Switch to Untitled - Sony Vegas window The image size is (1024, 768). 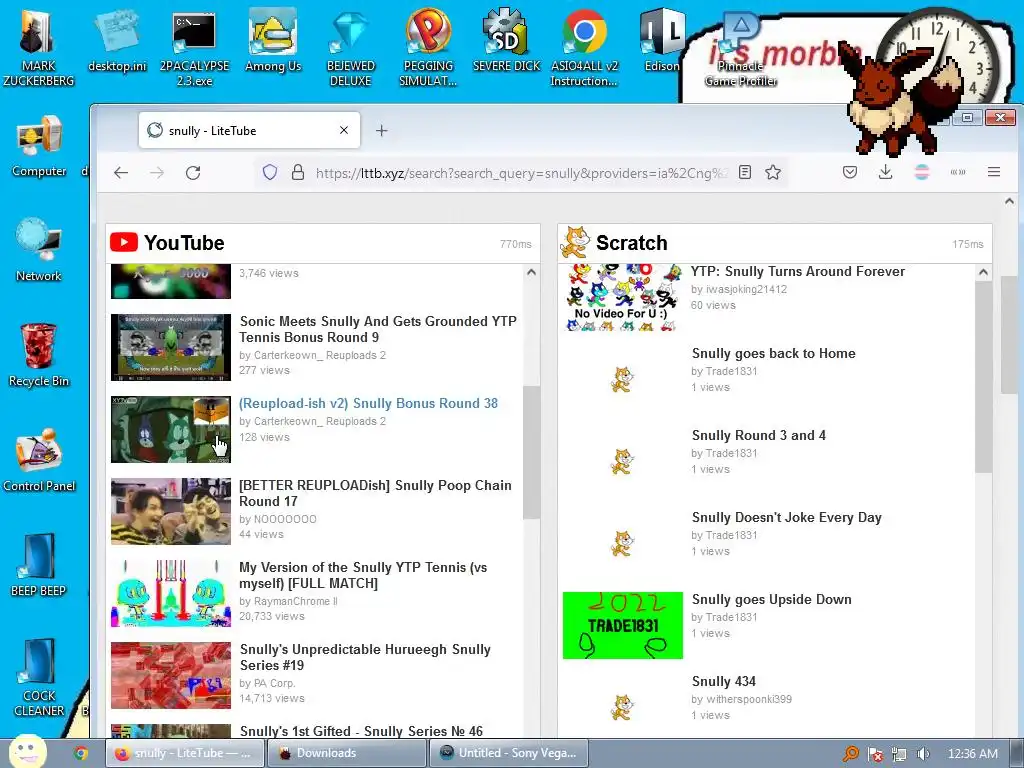(509, 753)
